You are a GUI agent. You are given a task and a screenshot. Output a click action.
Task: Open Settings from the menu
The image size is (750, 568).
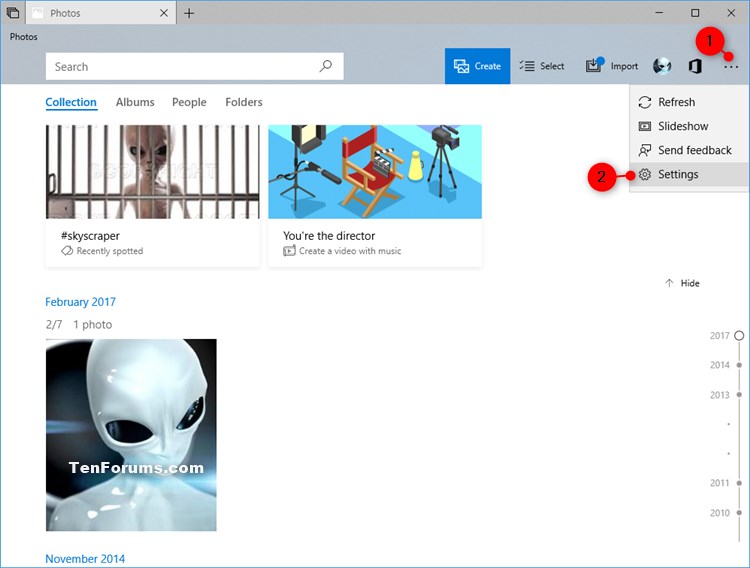tap(689, 174)
